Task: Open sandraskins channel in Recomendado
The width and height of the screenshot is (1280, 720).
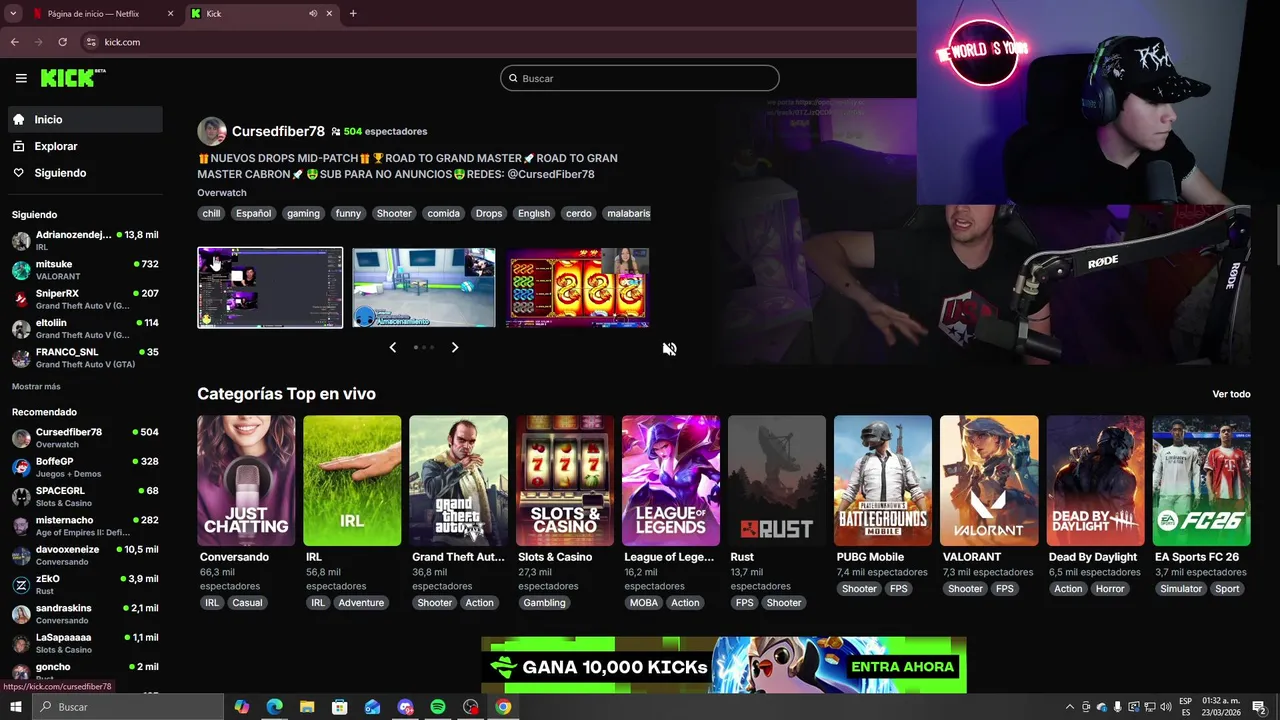Action: tap(85, 614)
